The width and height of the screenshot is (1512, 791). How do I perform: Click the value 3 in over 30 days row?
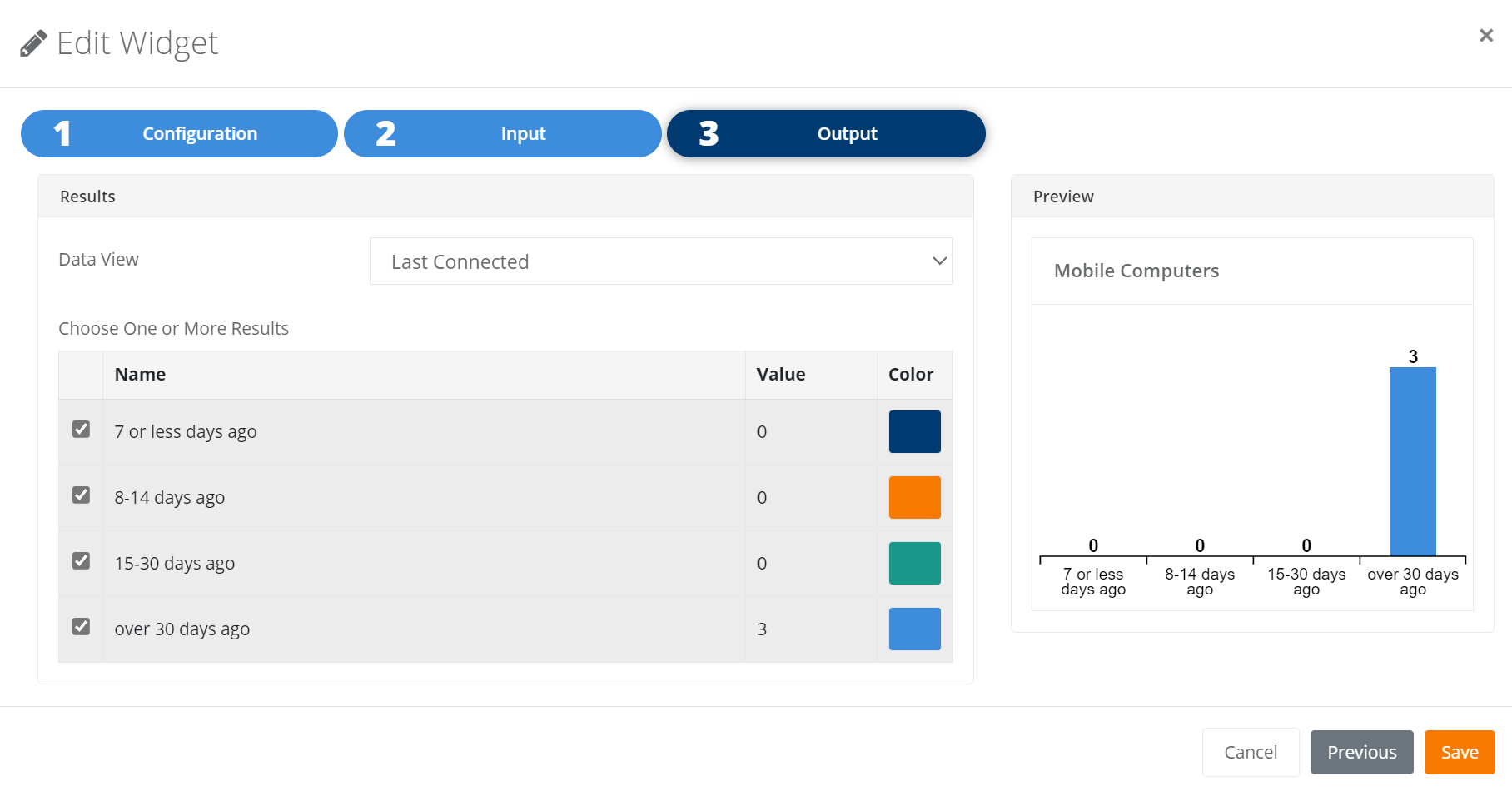761,629
